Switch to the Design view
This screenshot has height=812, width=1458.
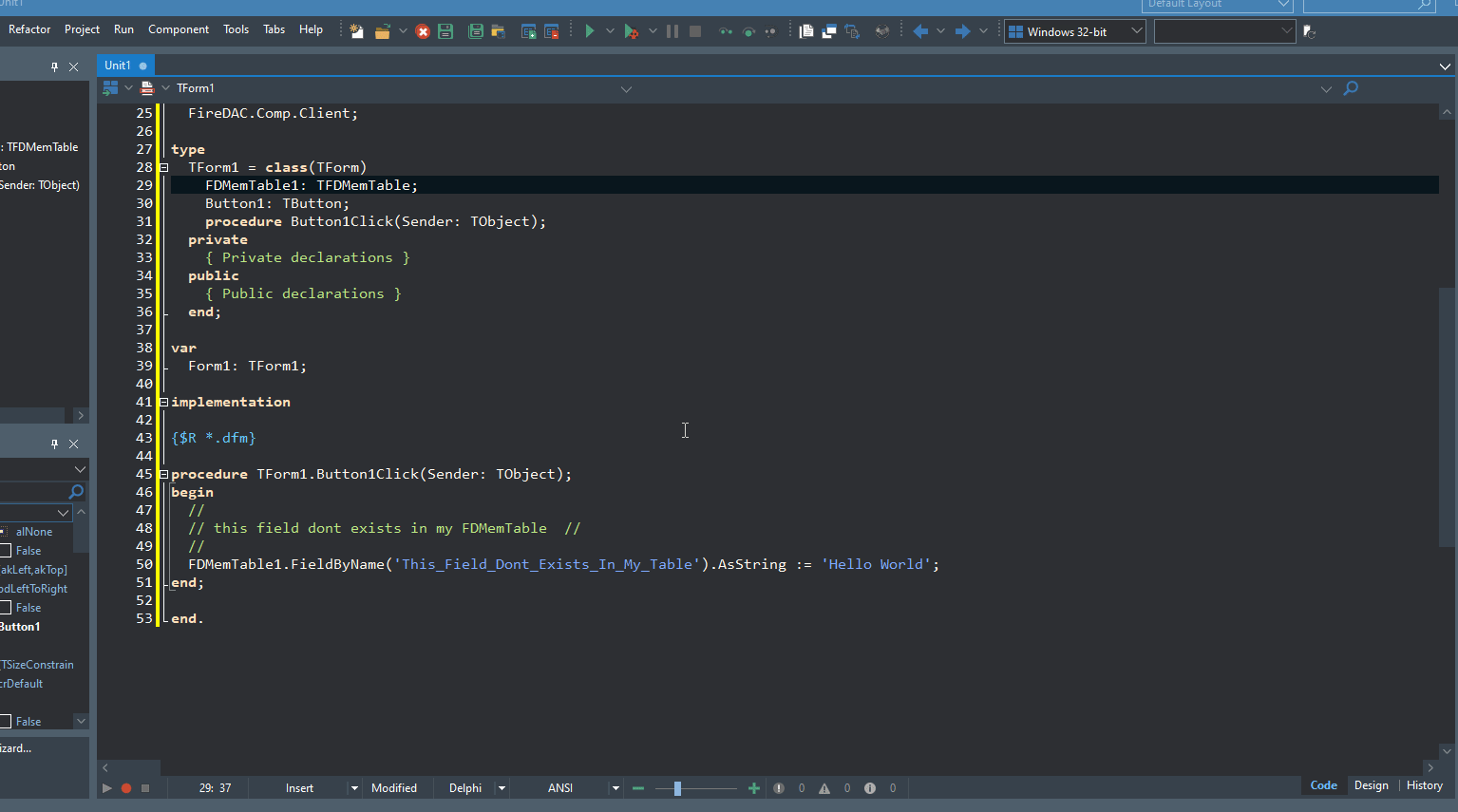[1371, 785]
